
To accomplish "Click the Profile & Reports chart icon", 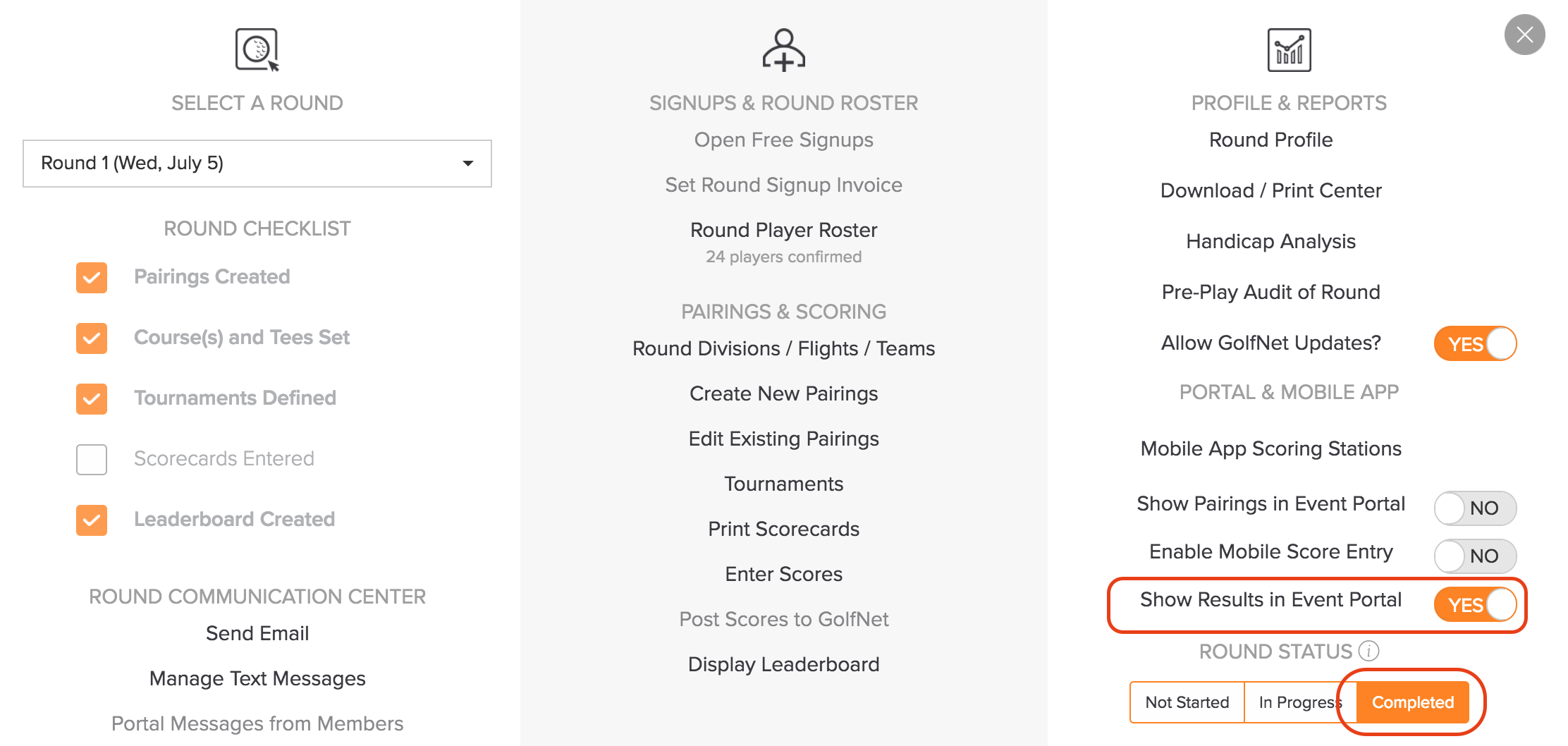I will [x=1289, y=50].
